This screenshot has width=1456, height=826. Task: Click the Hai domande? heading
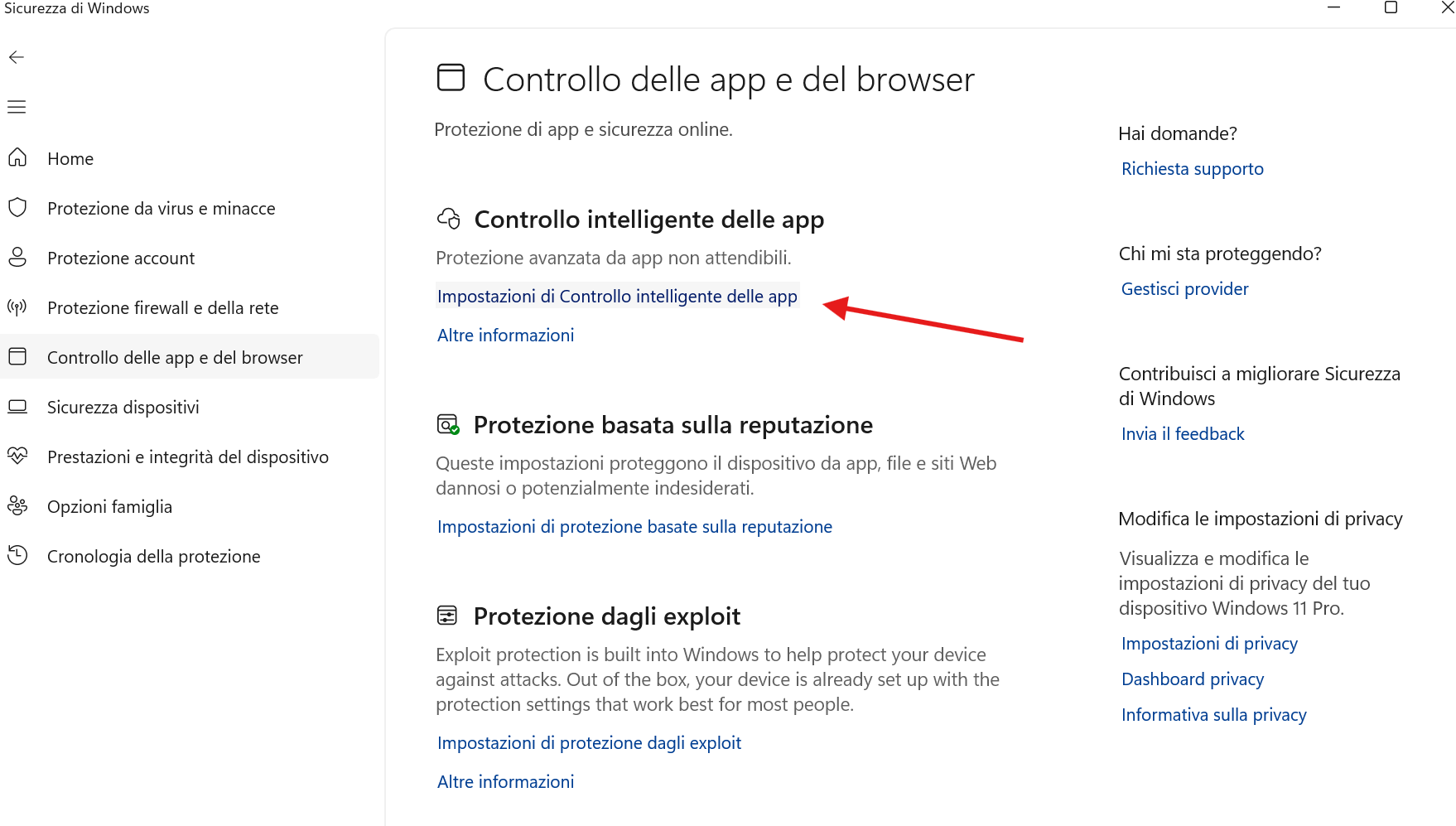click(x=1178, y=133)
